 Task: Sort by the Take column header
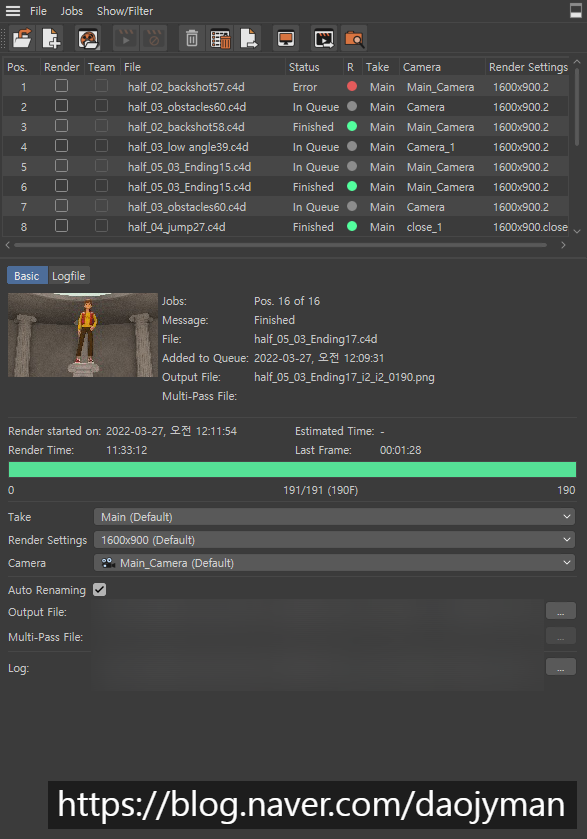click(x=378, y=67)
